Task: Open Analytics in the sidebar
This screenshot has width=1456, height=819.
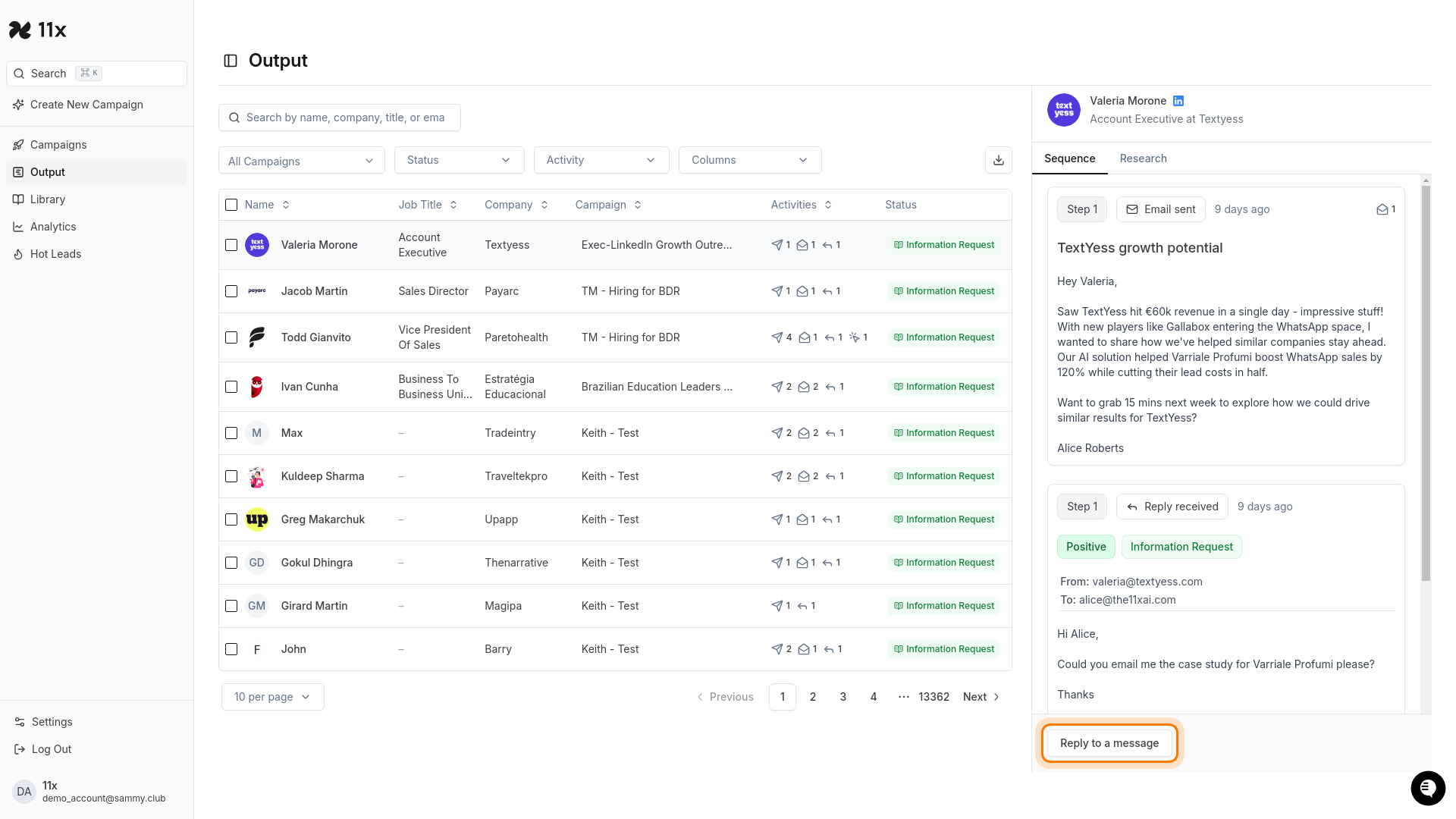Action: [x=96, y=227]
